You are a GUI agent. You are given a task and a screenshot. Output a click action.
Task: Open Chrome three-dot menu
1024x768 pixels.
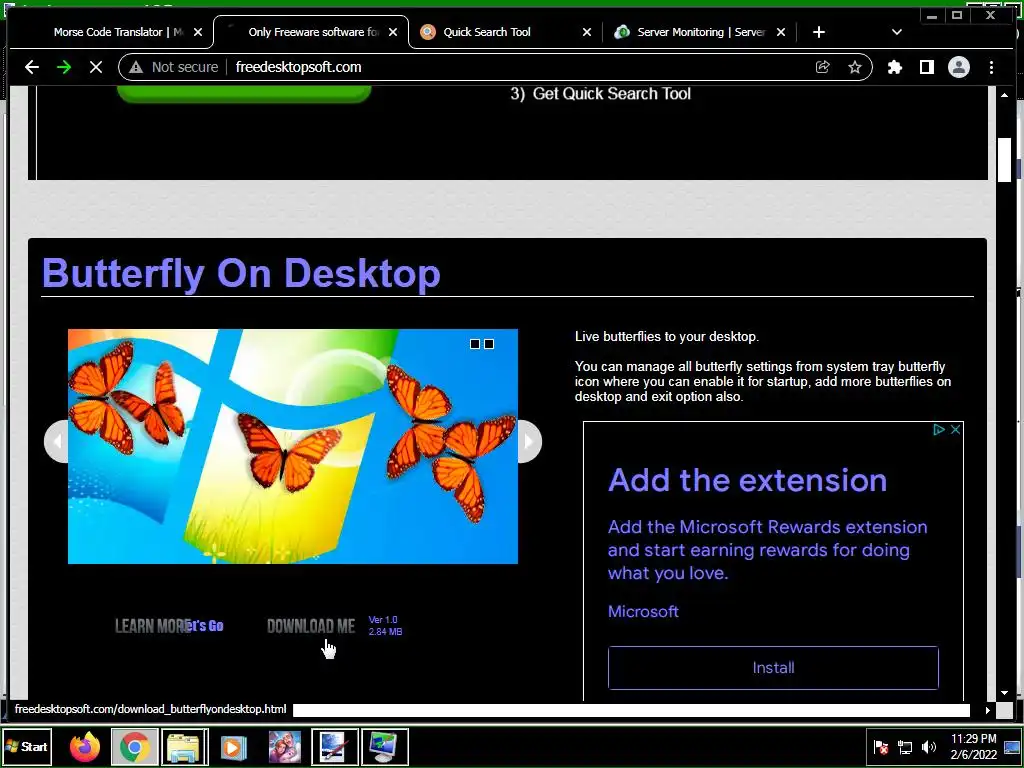pos(991,67)
